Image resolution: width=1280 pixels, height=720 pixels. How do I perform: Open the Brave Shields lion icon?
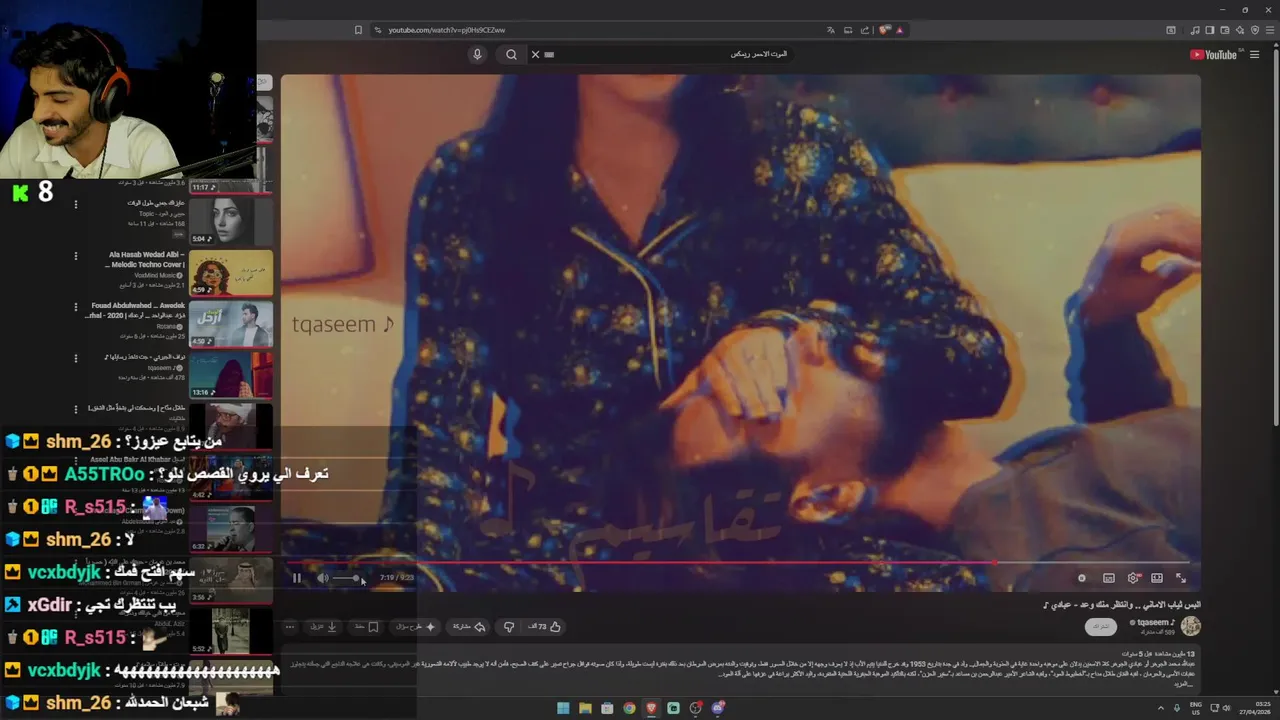click(x=884, y=30)
